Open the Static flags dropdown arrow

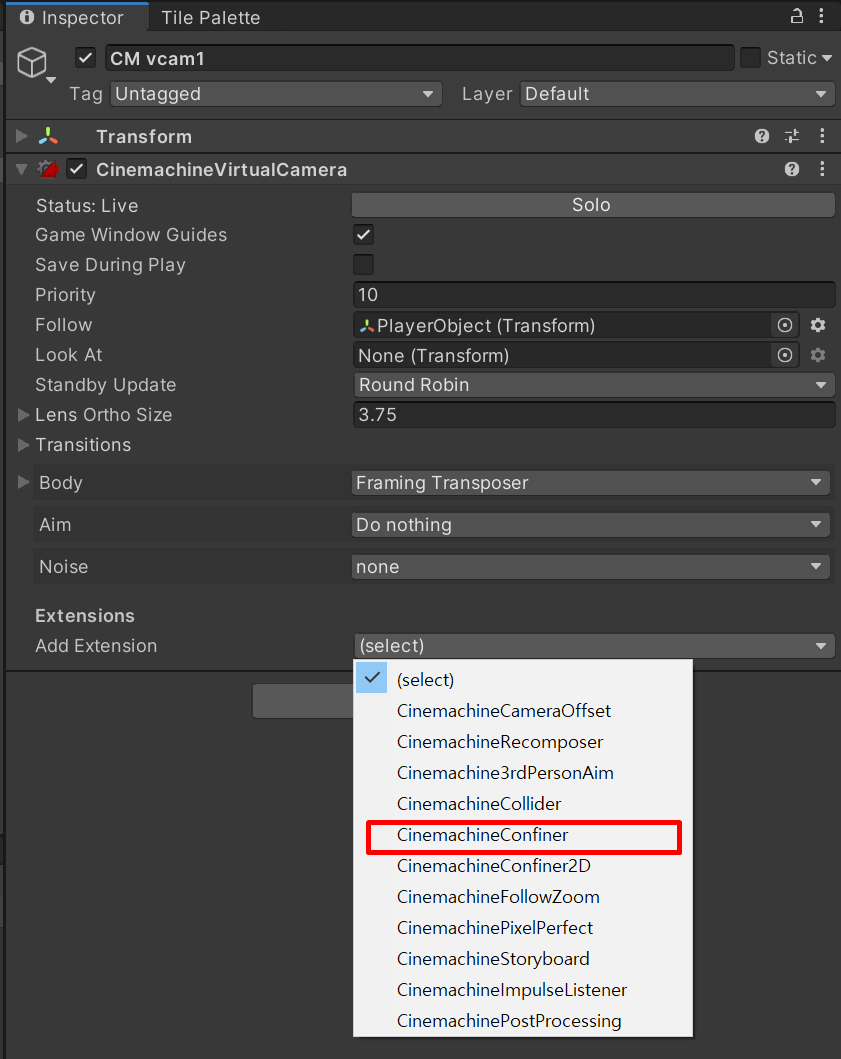click(827, 58)
